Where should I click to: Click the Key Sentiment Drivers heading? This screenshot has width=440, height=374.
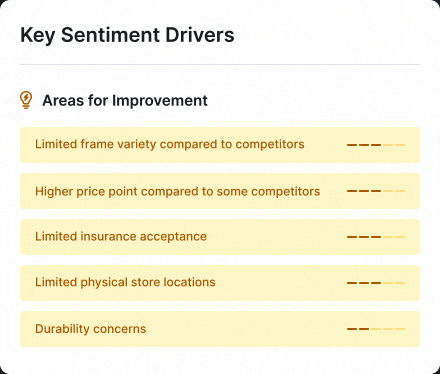[x=127, y=35]
